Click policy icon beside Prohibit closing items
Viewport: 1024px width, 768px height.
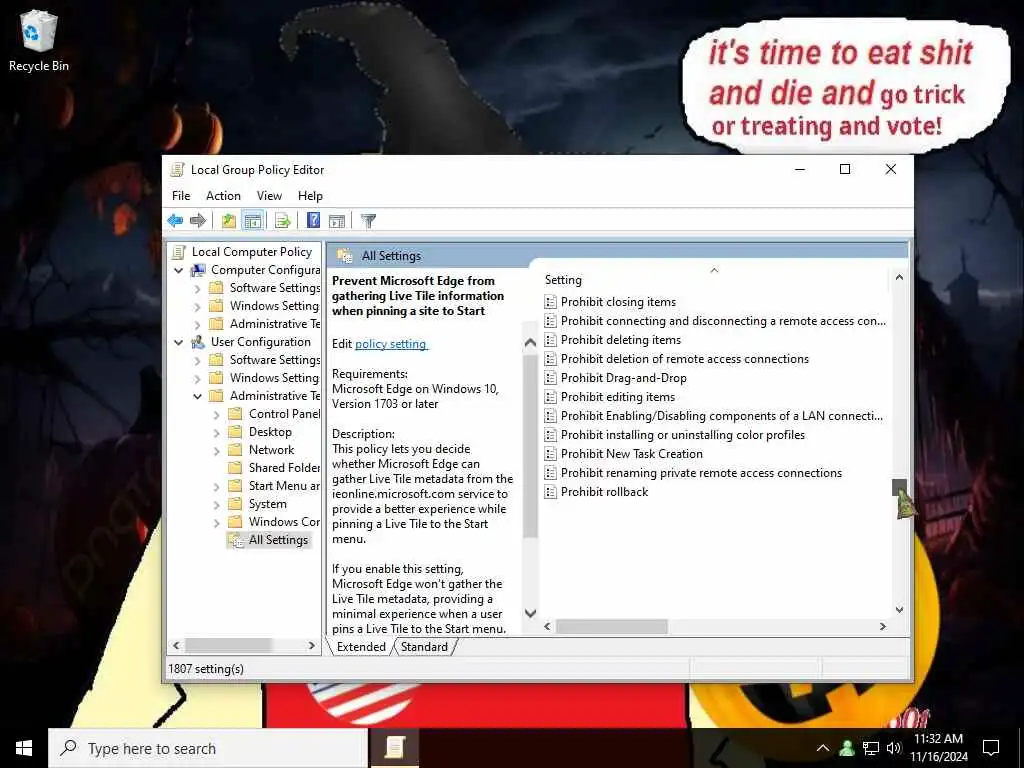(x=551, y=302)
